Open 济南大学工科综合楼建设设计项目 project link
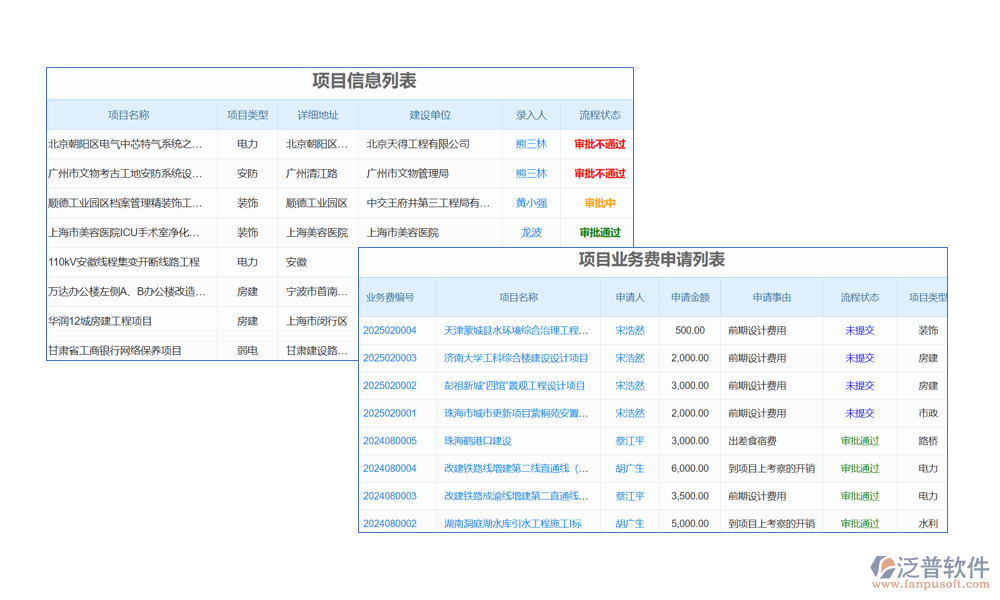This screenshot has width=1000, height=600. pyautogui.click(x=516, y=358)
